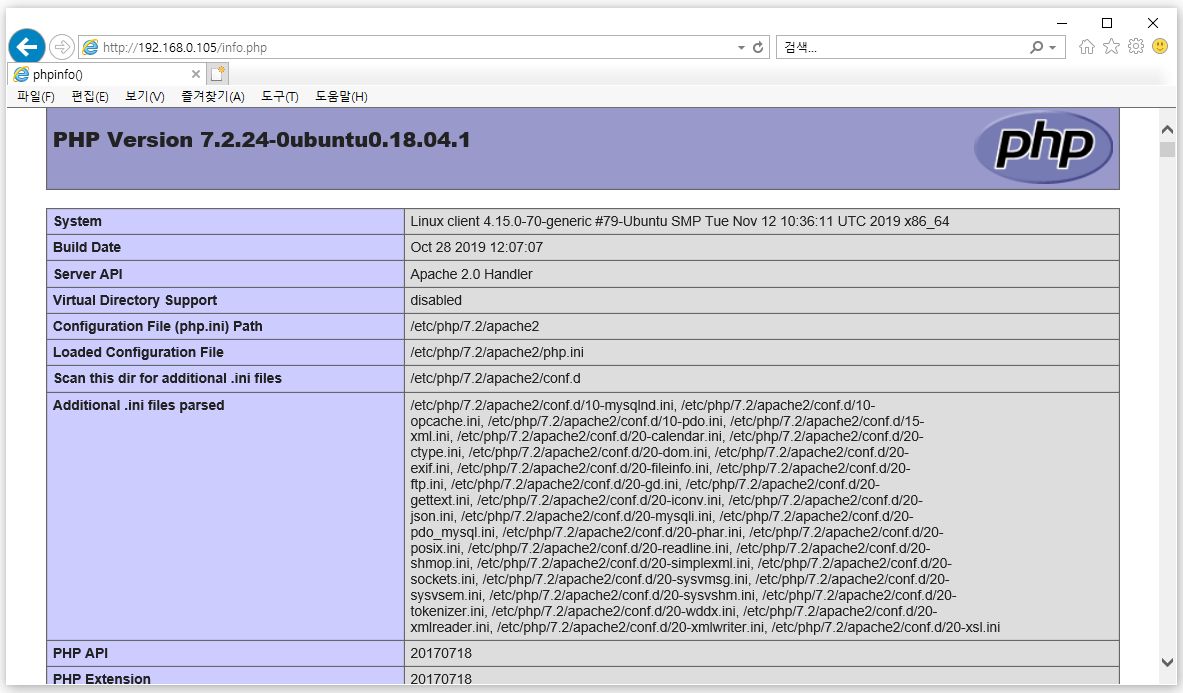Open the 보기(V) menu
1183x693 pixels.
[145, 97]
